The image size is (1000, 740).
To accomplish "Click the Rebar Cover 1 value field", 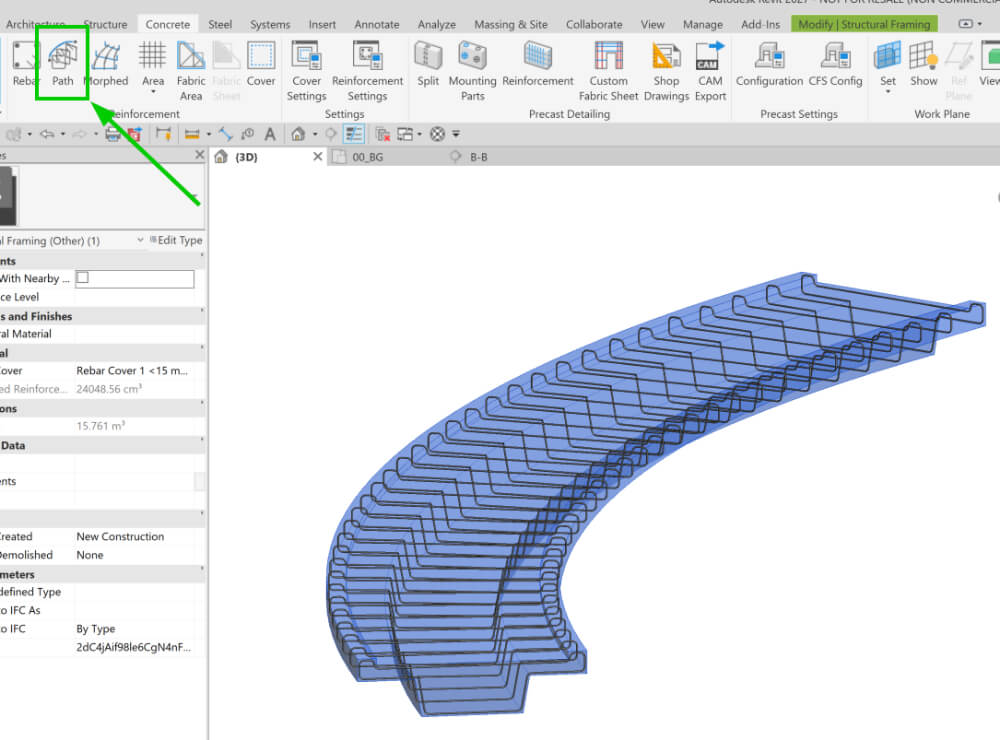I will coord(135,371).
